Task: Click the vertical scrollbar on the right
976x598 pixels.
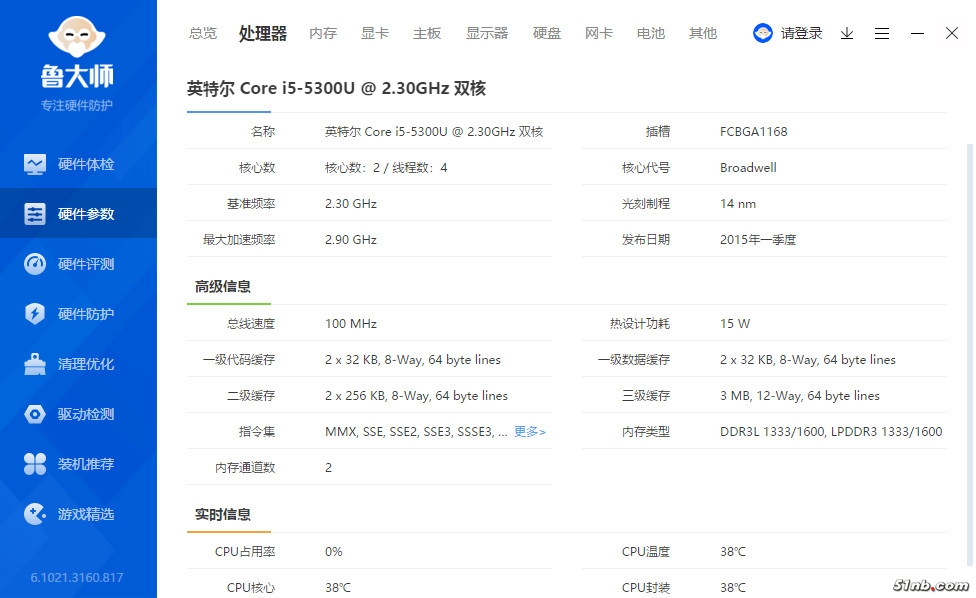Action: pyautogui.click(x=969, y=355)
